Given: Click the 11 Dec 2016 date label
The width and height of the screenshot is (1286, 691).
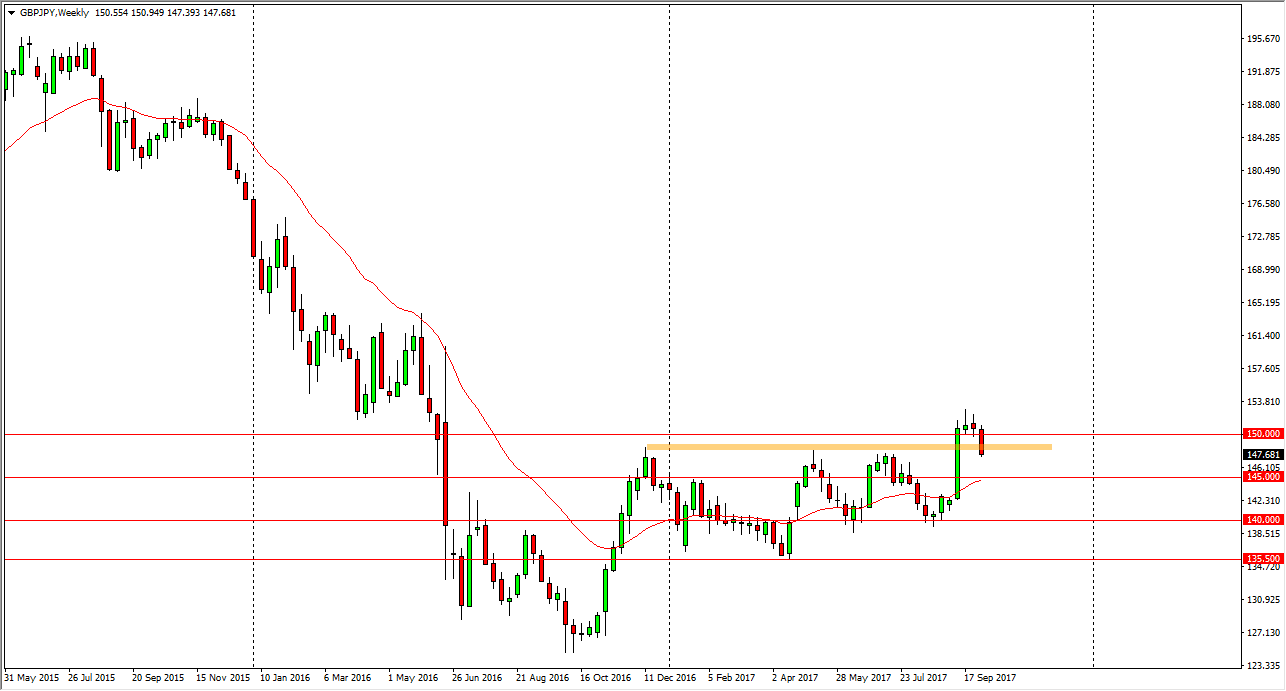Looking at the screenshot, I should 670,677.
